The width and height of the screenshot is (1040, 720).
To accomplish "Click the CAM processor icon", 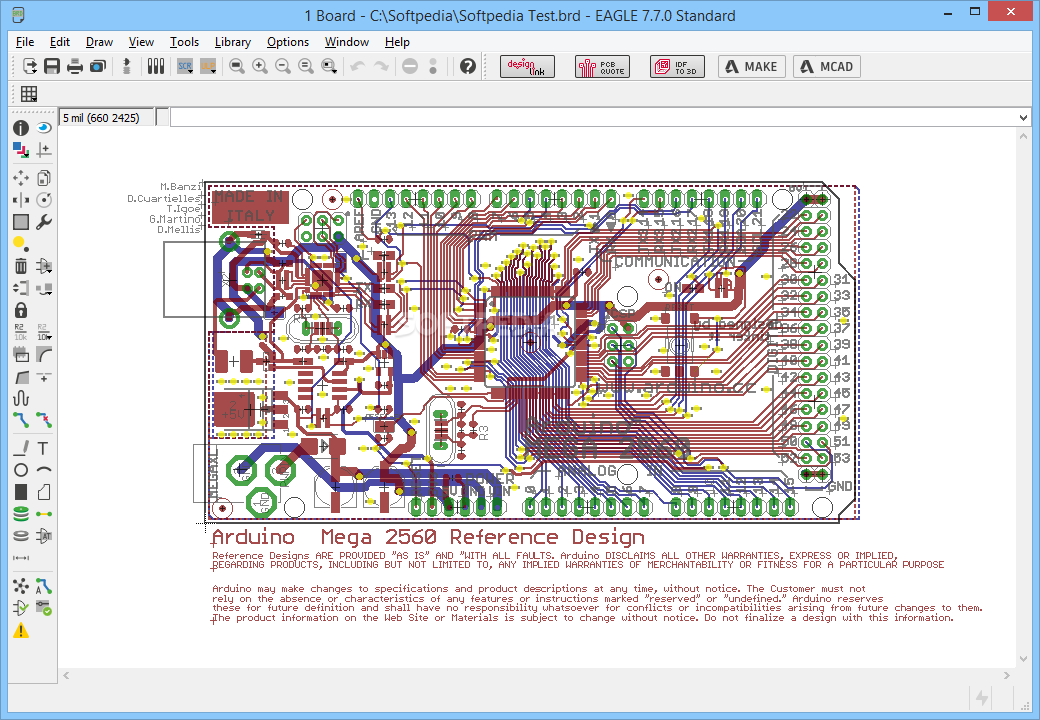I will [x=98, y=66].
